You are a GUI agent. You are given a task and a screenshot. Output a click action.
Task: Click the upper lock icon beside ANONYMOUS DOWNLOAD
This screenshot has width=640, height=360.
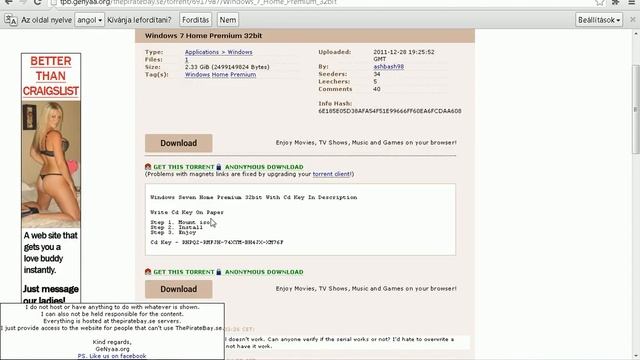[x=219, y=167]
